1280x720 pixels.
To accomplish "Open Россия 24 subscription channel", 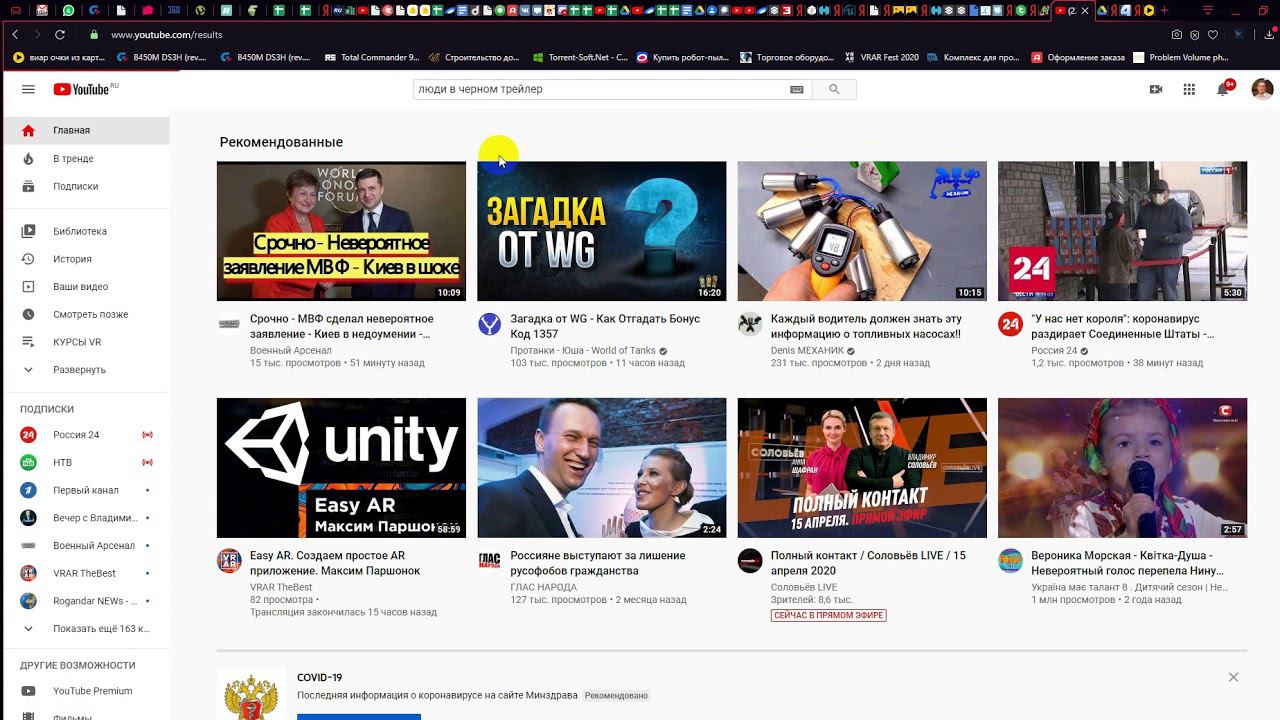I will click(x=85, y=435).
